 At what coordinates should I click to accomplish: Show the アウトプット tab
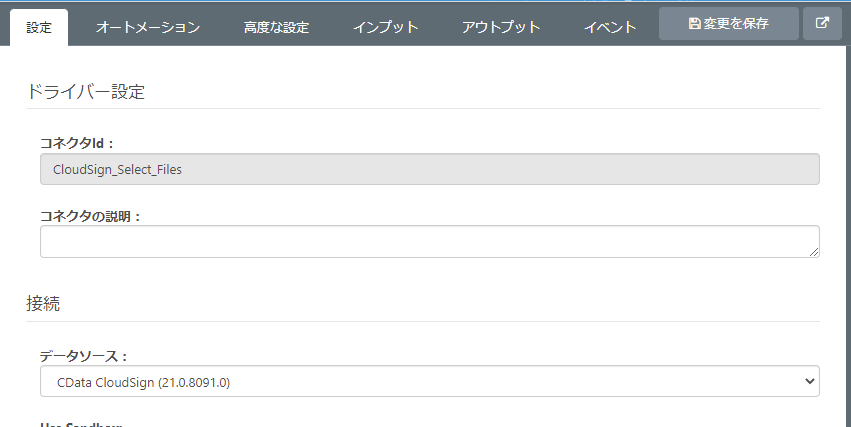501,28
